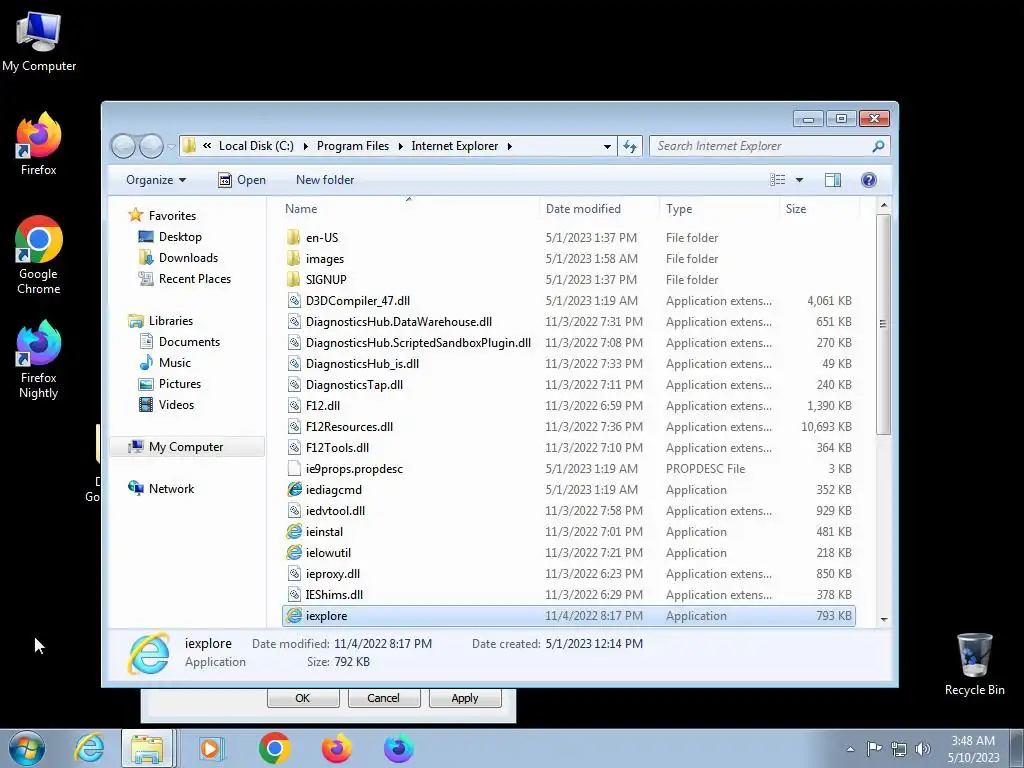Click the search magnifier icon
The width and height of the screenshot is (1024, 768).
tap(878, 146)
